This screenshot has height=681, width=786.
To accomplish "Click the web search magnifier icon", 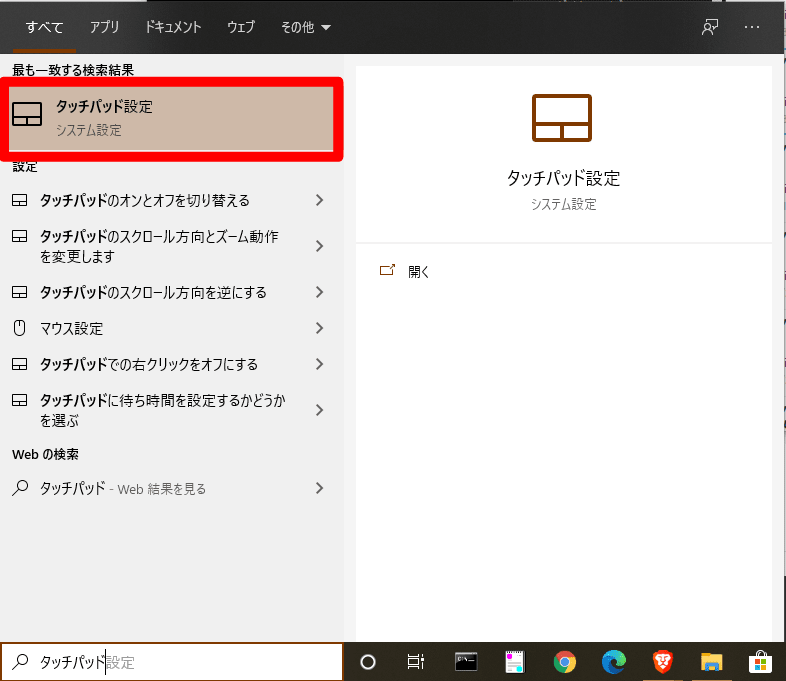I will click(x=20, y=488).
